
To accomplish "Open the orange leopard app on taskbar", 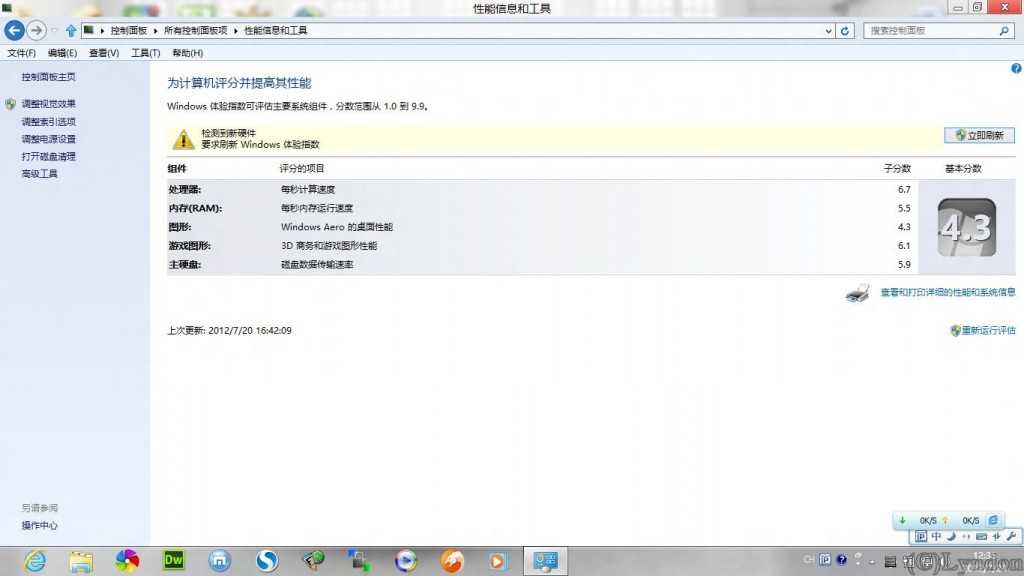I will tap(452, 560).
